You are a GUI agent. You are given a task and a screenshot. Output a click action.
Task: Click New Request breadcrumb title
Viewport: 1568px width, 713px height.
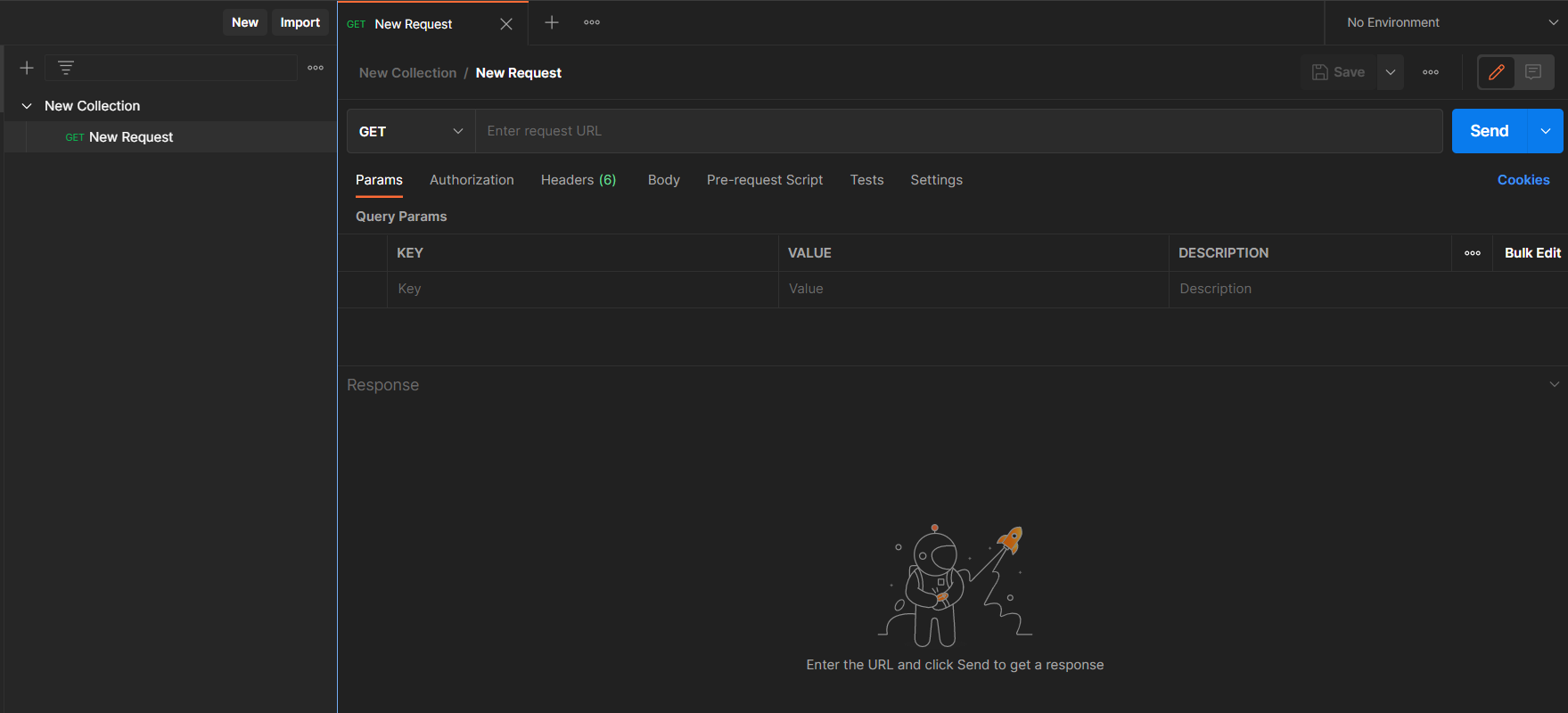click(519, 73)
